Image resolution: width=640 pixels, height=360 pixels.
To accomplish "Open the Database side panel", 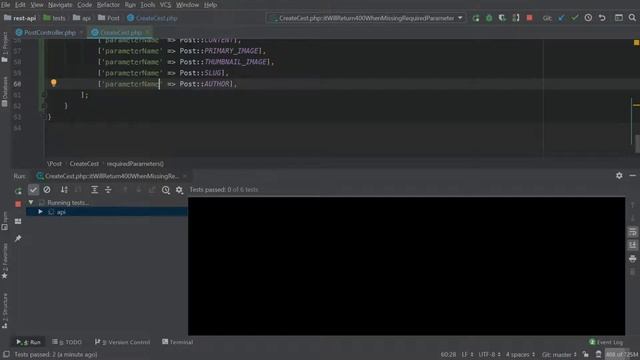I will [x=4, y=91].
